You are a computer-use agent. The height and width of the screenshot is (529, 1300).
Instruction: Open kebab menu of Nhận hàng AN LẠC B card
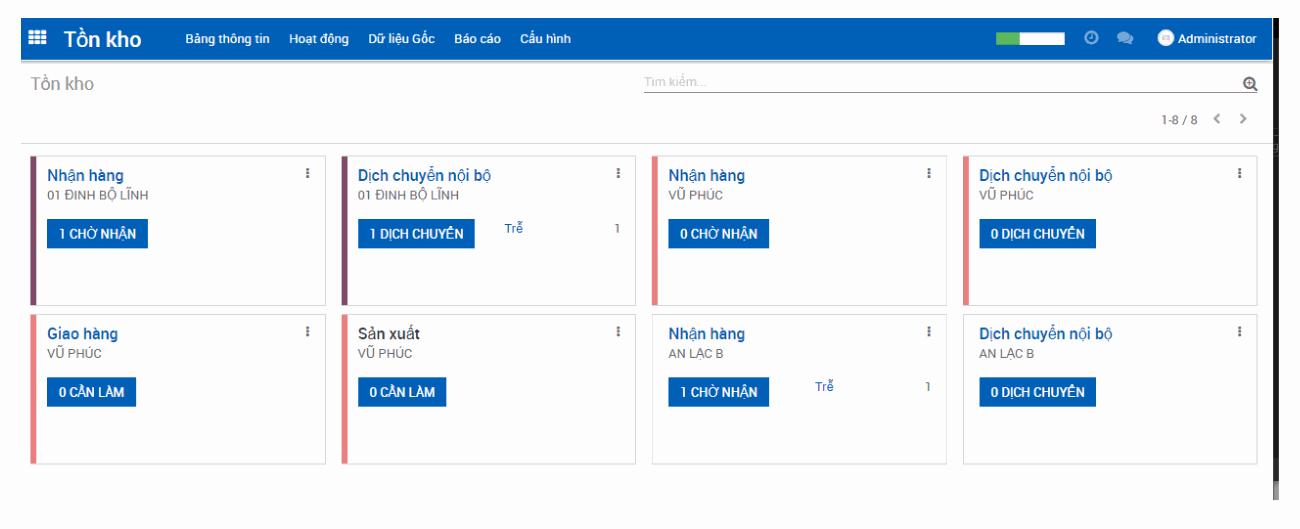[928, 331]
